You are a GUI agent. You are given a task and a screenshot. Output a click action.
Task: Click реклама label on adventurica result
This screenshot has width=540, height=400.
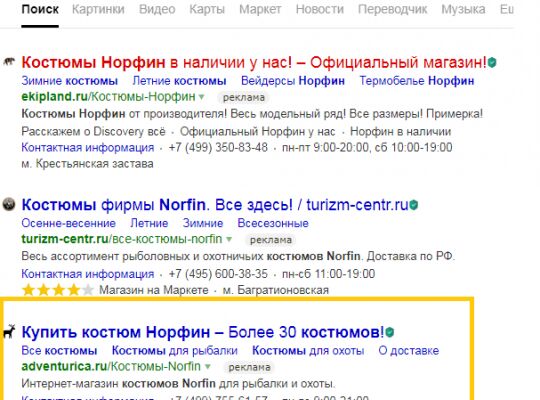(249, 367)
